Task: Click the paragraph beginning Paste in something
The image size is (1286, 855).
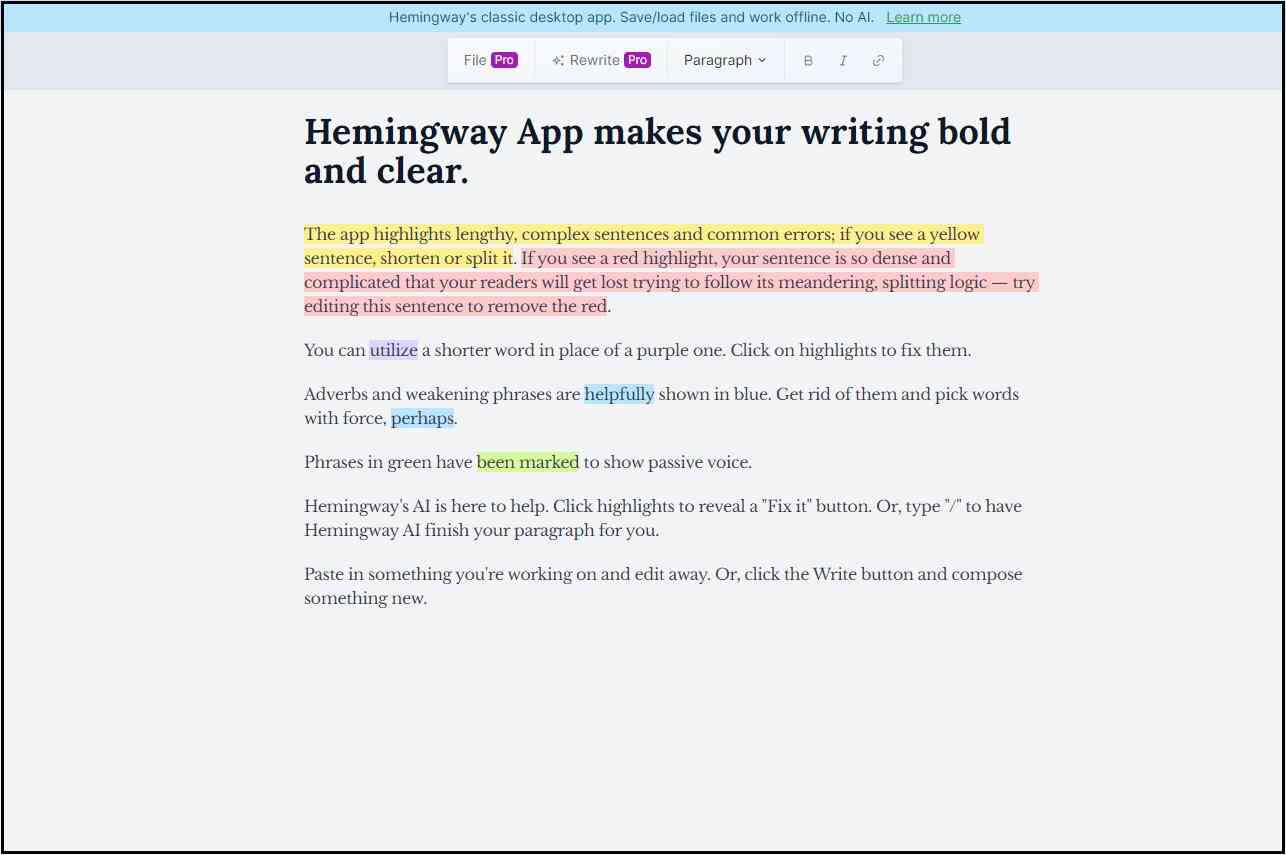Action: (x=663, y=586)
